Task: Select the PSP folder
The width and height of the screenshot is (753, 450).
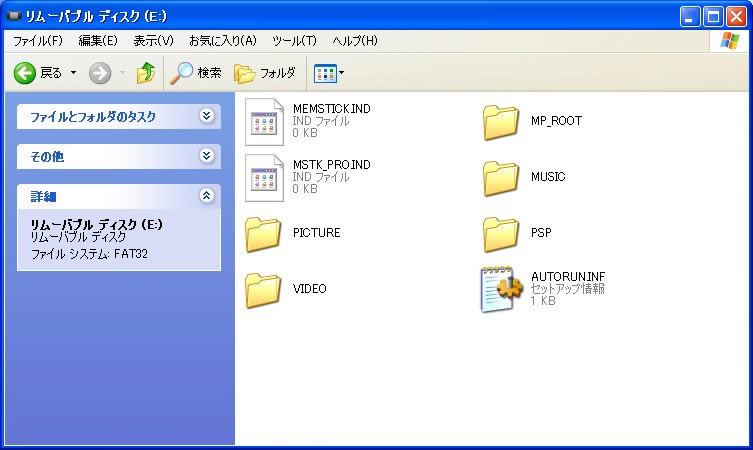Action: [x=501, y=233]
